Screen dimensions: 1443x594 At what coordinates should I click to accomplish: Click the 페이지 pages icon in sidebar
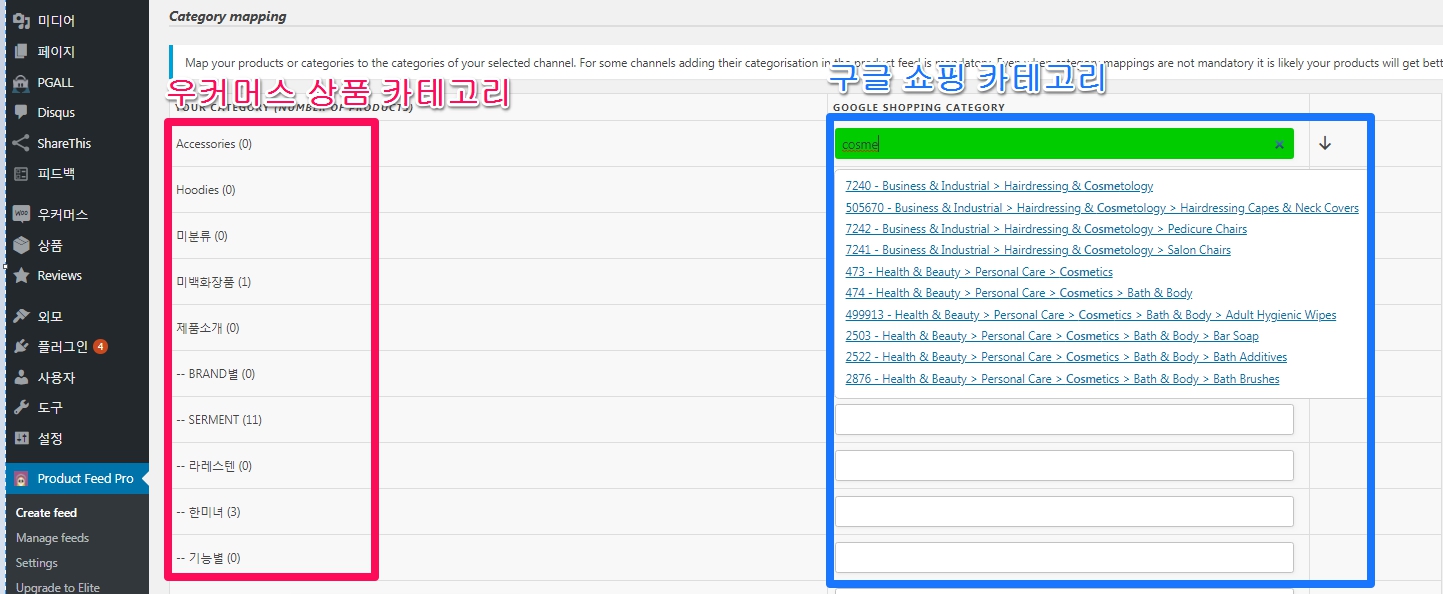pos(21,52)
